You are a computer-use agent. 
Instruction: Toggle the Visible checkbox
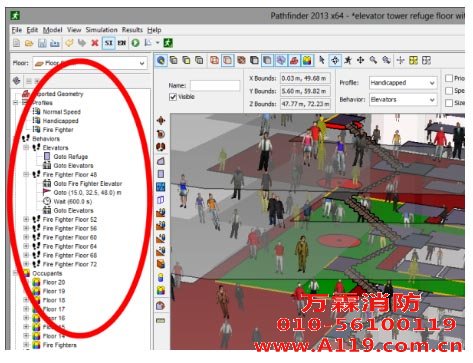(173, 97)
